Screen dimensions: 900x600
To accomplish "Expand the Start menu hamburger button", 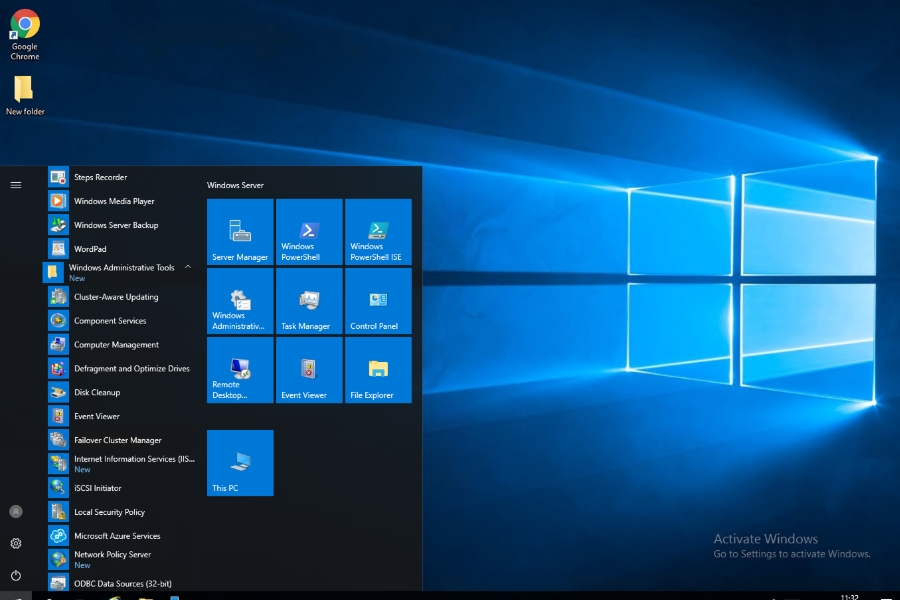I will tap(16, 185).
